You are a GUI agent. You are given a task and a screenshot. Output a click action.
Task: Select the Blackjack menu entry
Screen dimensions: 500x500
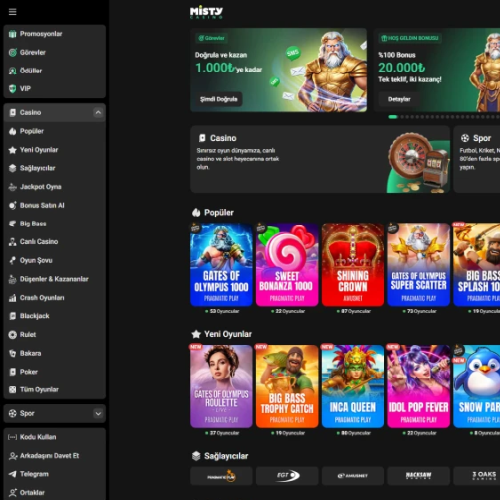[x=55, y=316]
